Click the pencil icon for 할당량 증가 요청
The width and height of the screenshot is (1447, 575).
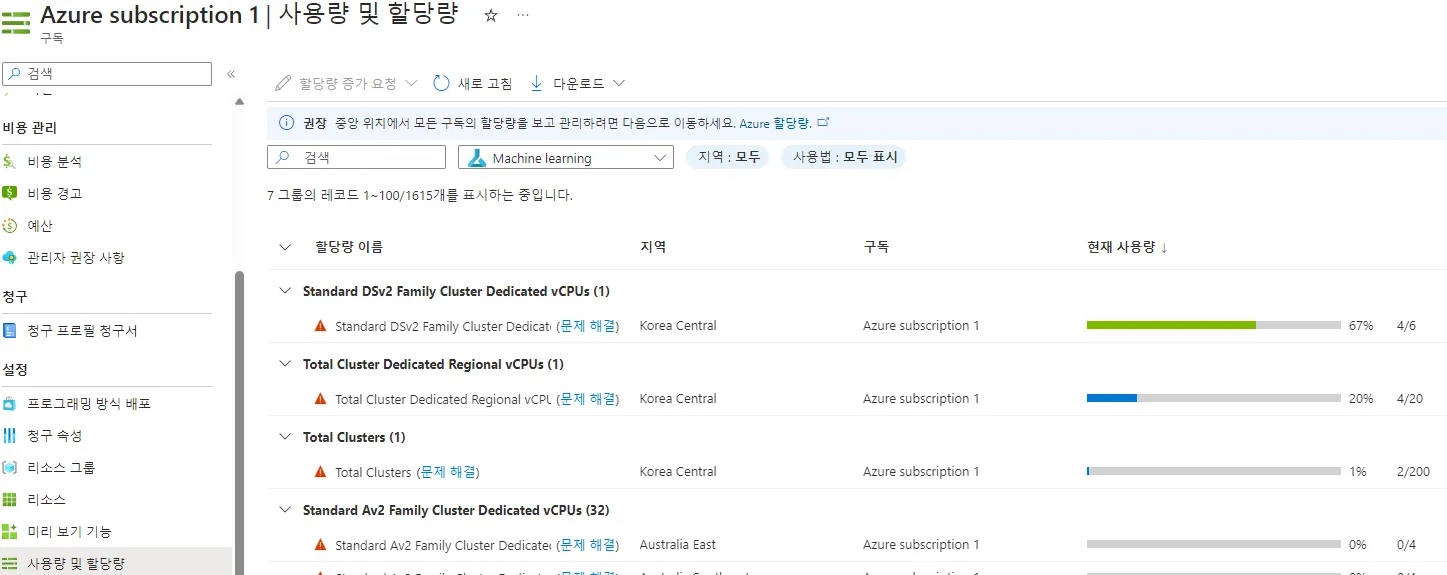point(282,83)
